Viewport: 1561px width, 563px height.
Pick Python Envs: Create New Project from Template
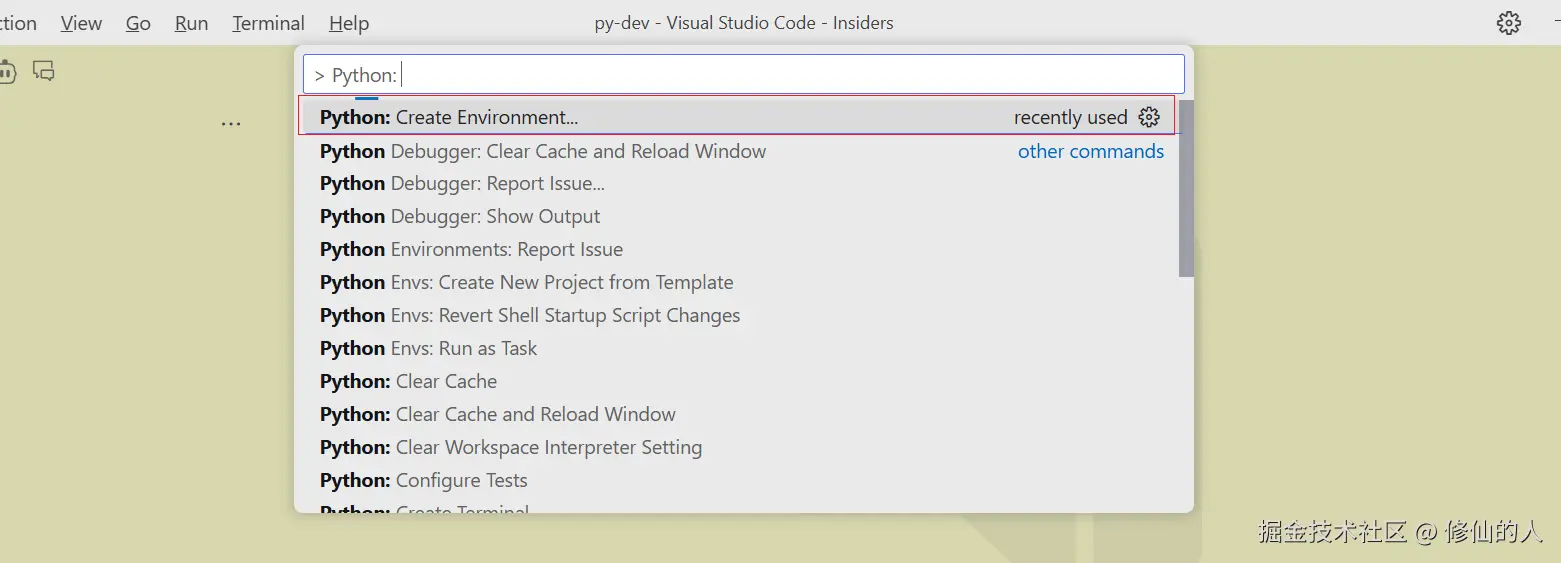pos(526,283)
